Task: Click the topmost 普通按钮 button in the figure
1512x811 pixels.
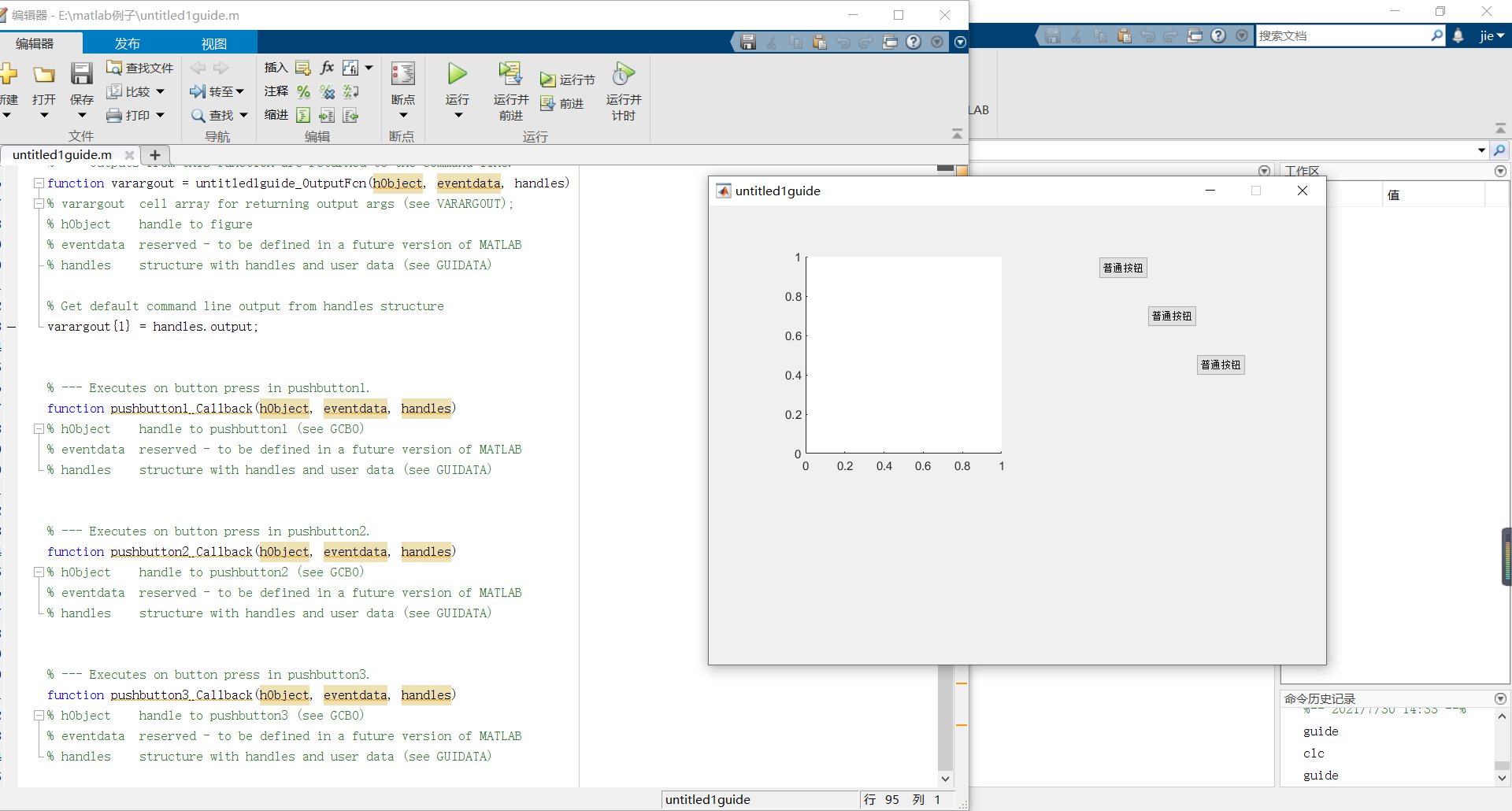Action: pos(1123,268)
